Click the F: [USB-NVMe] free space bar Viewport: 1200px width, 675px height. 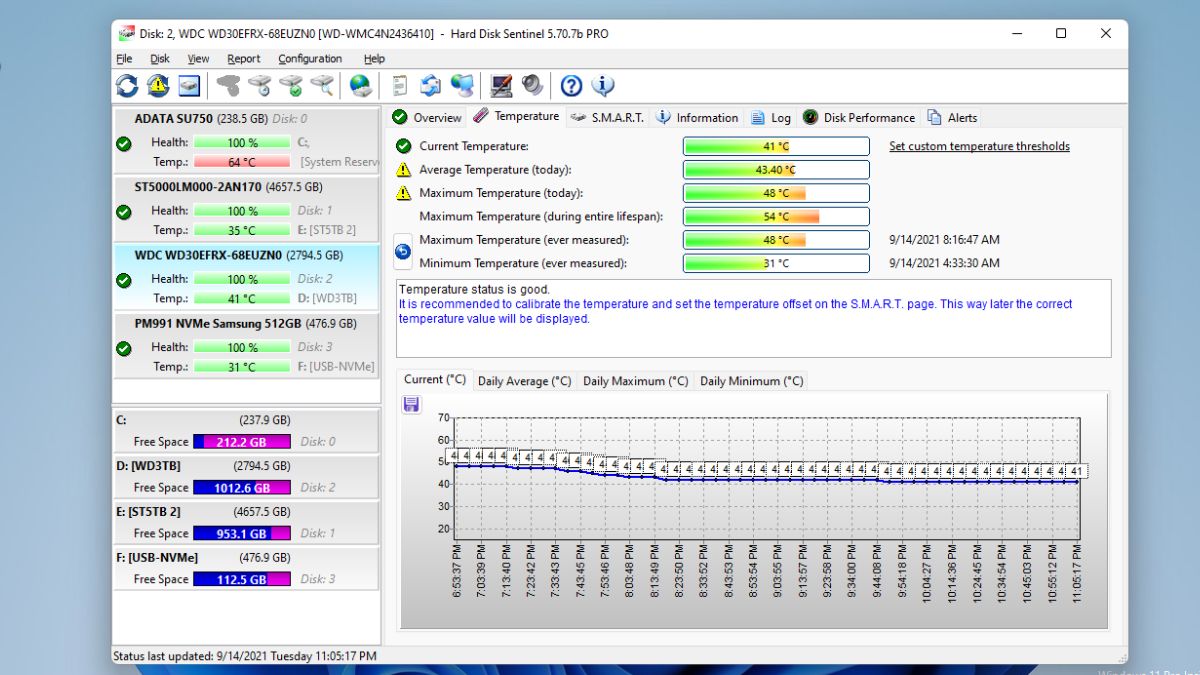point(242,579)
